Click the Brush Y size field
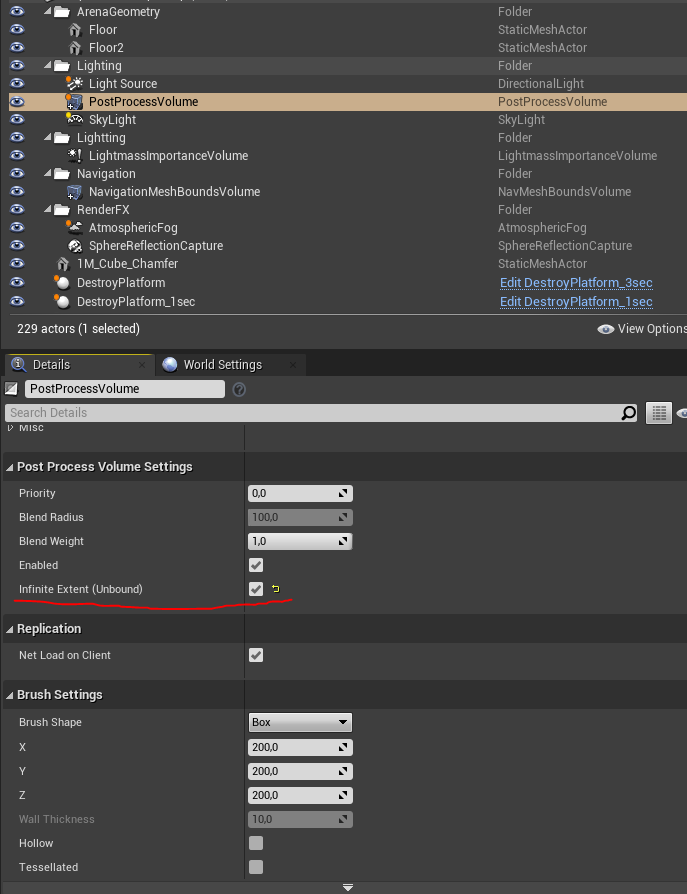The height and width of the screenshot is (894, 687). coord(300,771)
